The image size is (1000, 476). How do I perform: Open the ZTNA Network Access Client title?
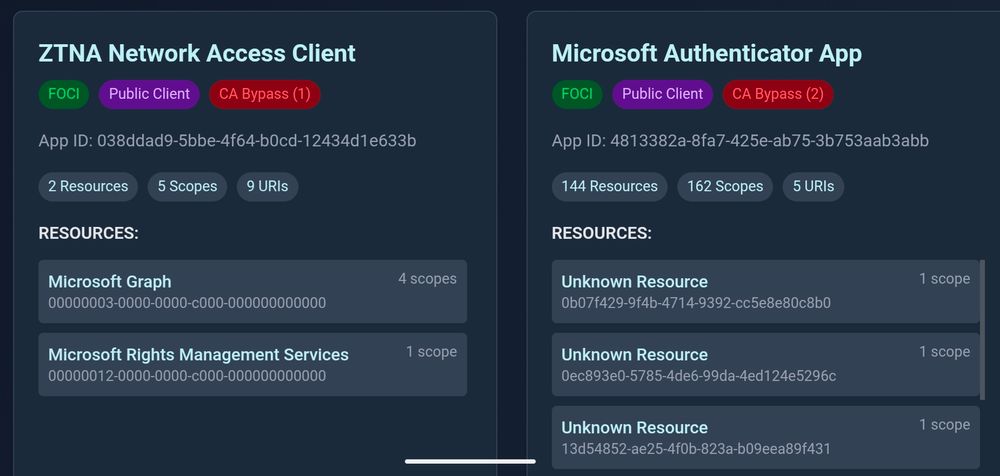pos(197,53)
